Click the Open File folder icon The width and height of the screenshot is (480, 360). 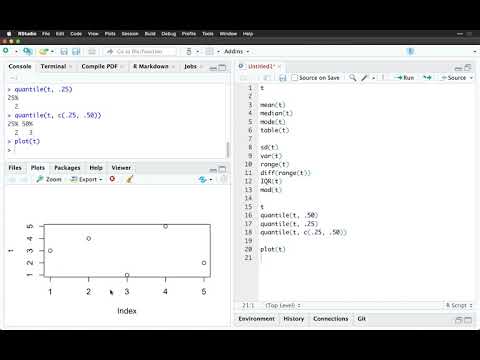[x=44, y=51]
